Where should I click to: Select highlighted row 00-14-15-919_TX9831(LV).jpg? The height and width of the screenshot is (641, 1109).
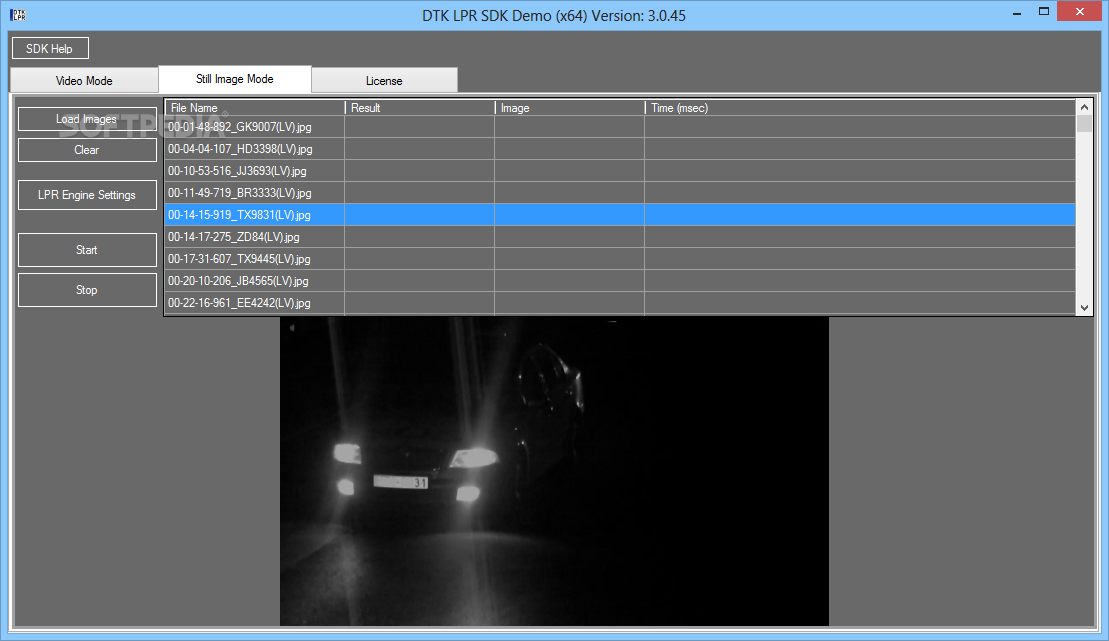pos(620,214)
